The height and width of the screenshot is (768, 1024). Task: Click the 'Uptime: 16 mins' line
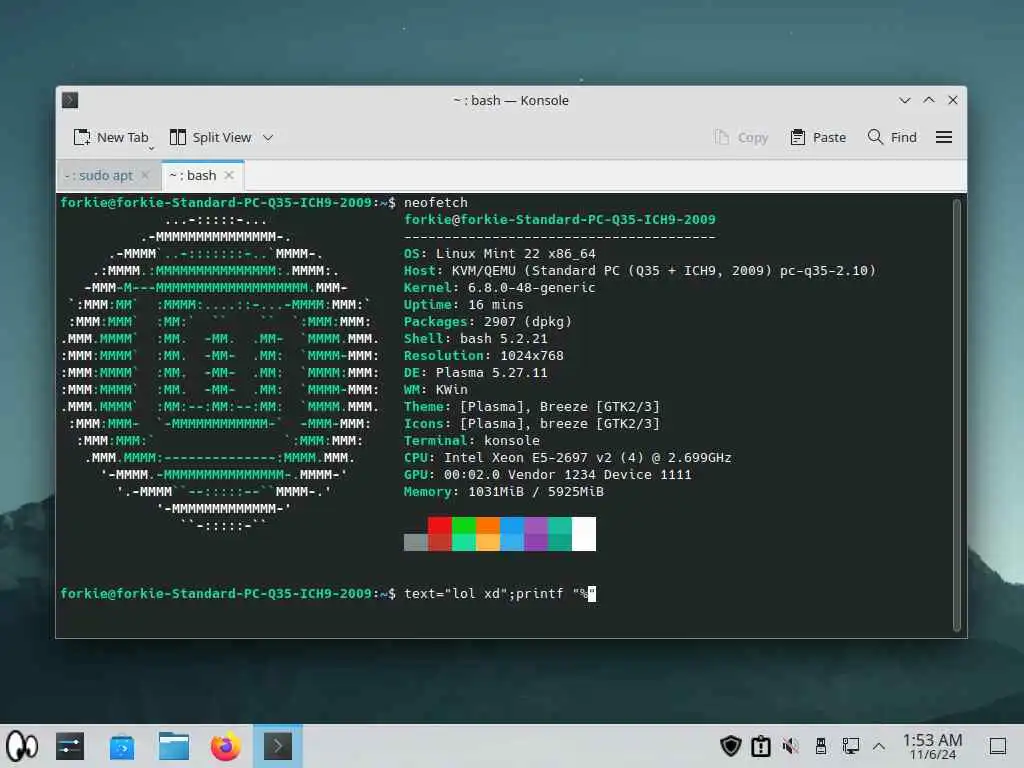(x=464, y=304)
